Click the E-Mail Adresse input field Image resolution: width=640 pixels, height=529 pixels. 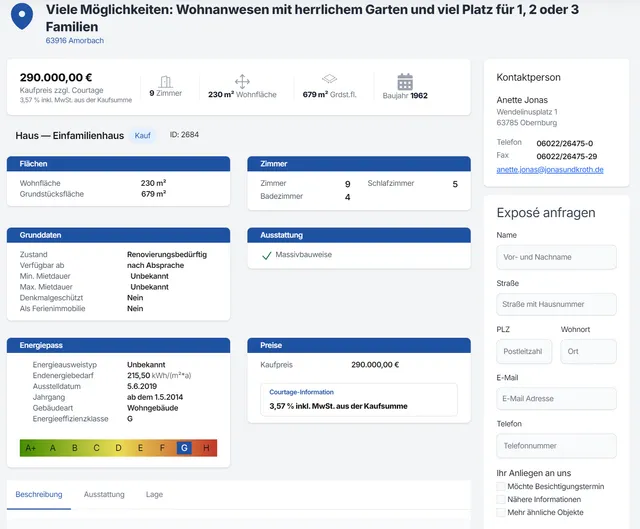[x=556, y=398]
